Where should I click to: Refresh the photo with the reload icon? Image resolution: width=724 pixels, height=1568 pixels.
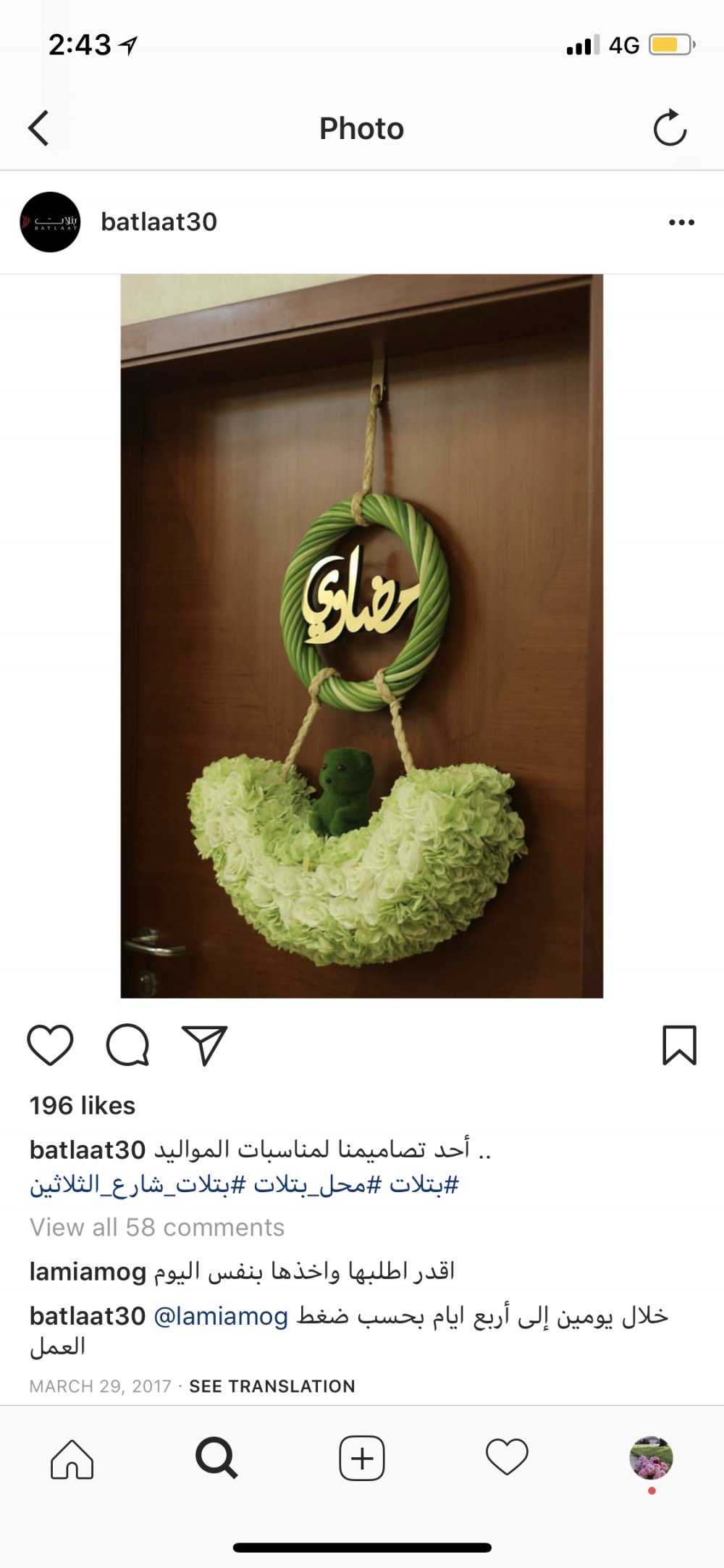pyautogui.click(x=670, y=128)
